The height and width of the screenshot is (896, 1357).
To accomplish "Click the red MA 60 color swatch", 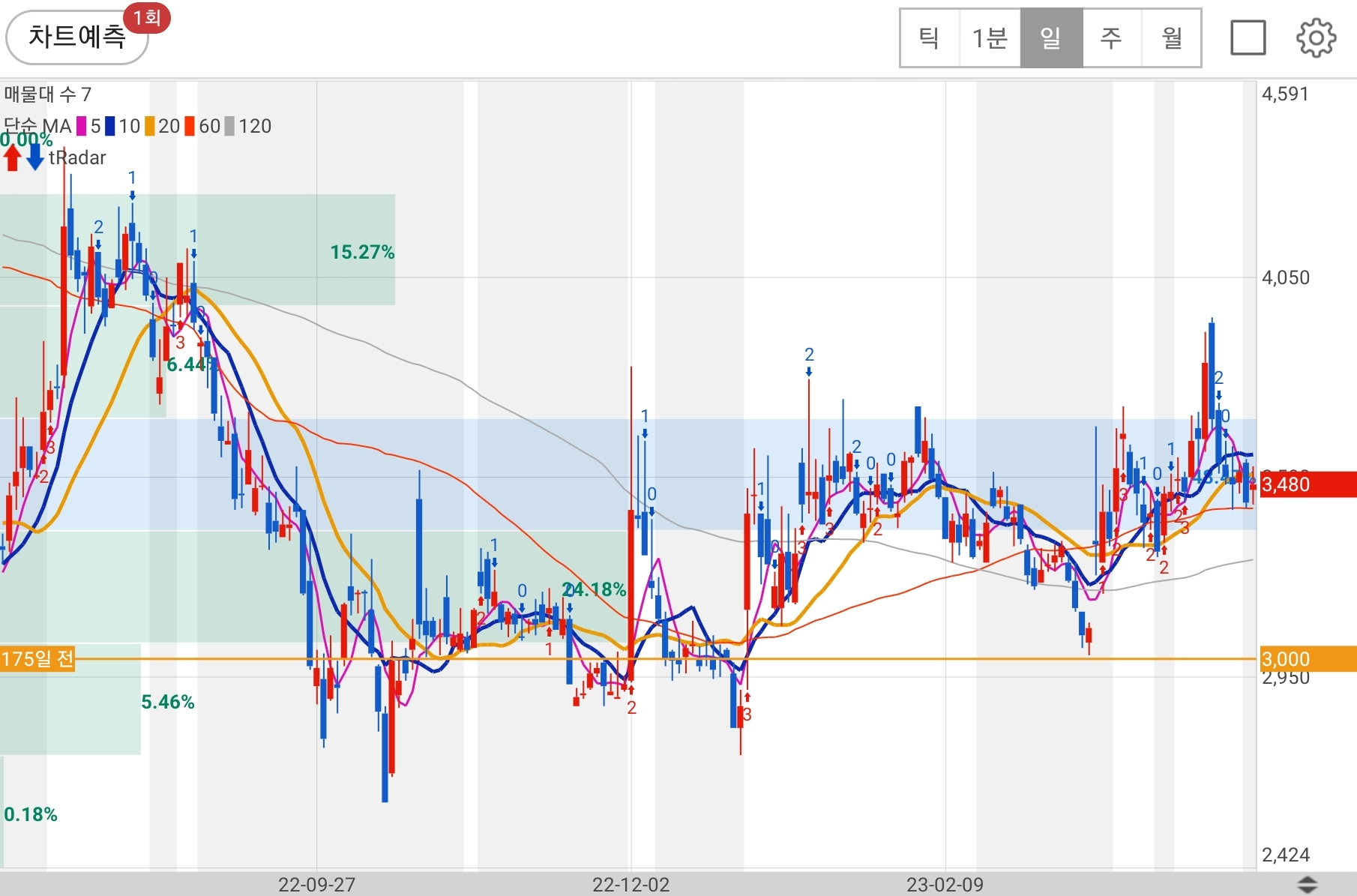I will [x=190, y=126].
